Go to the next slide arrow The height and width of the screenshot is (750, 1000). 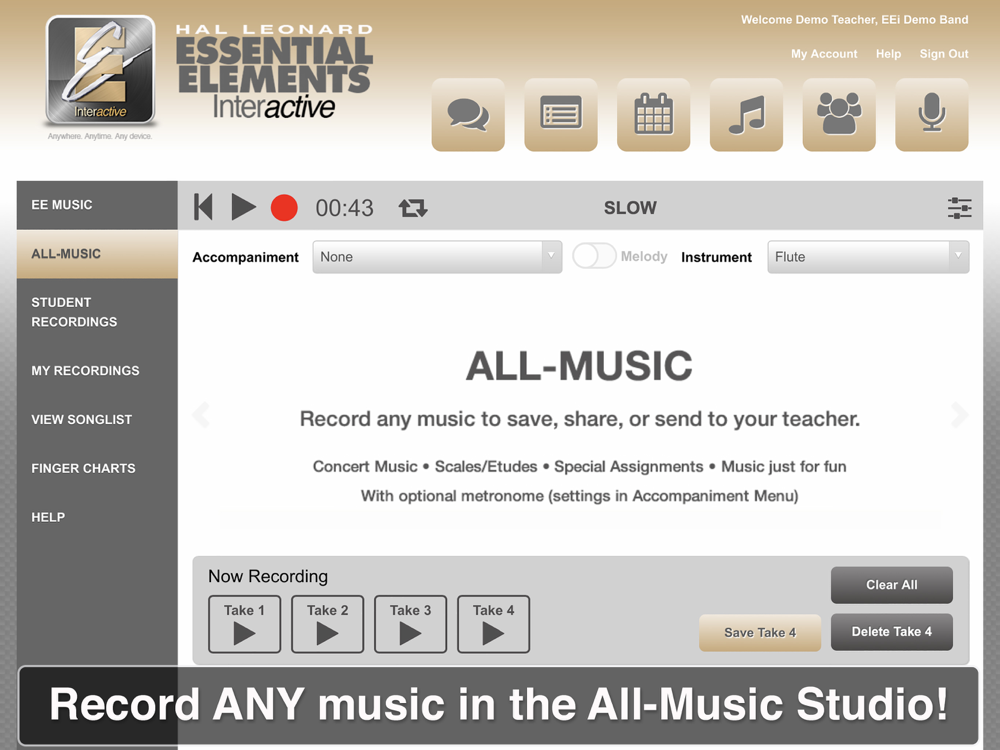[x=959, y=415]
